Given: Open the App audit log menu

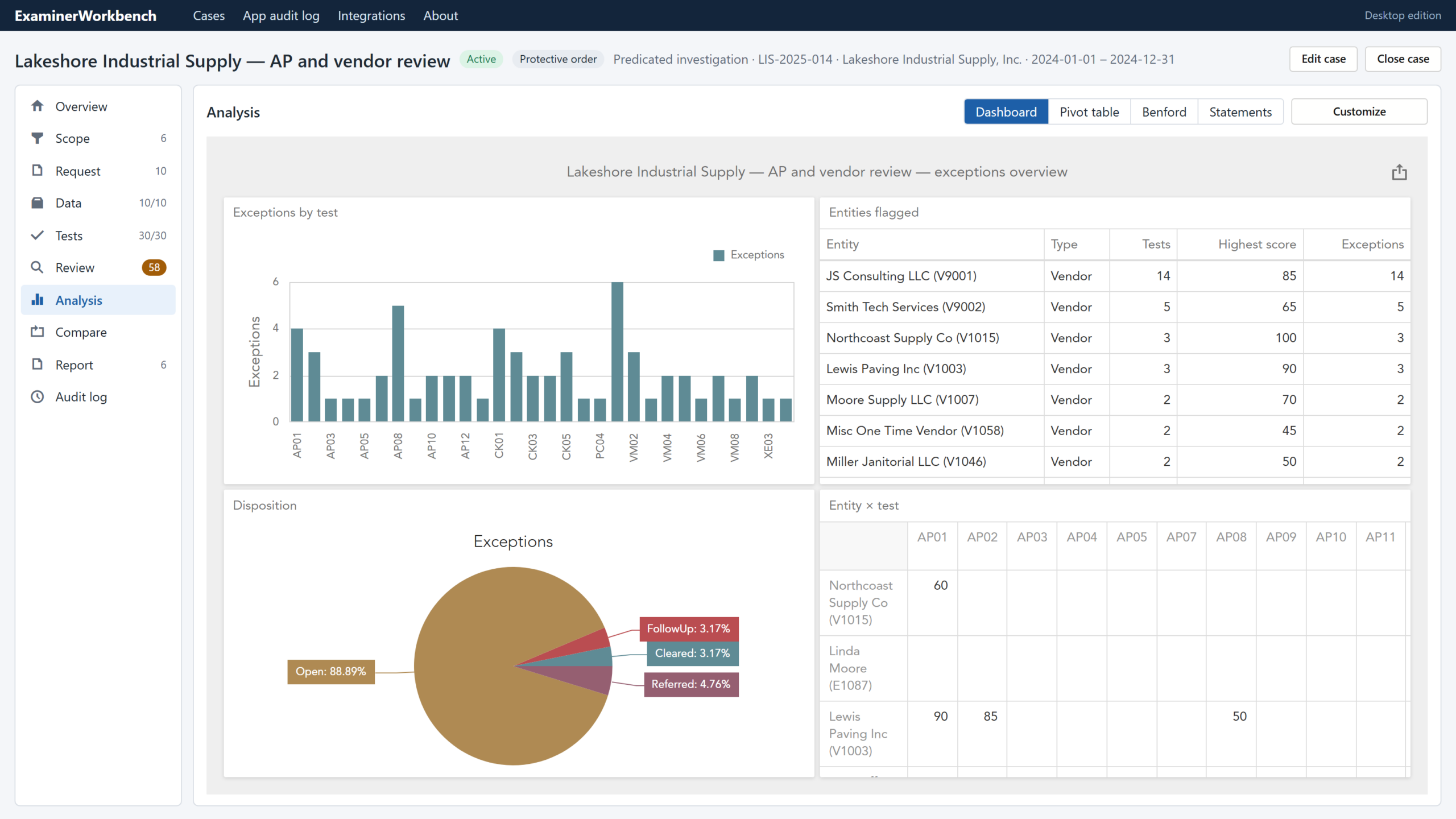Looking at the screenshot, I should click(x=281, y=16).
